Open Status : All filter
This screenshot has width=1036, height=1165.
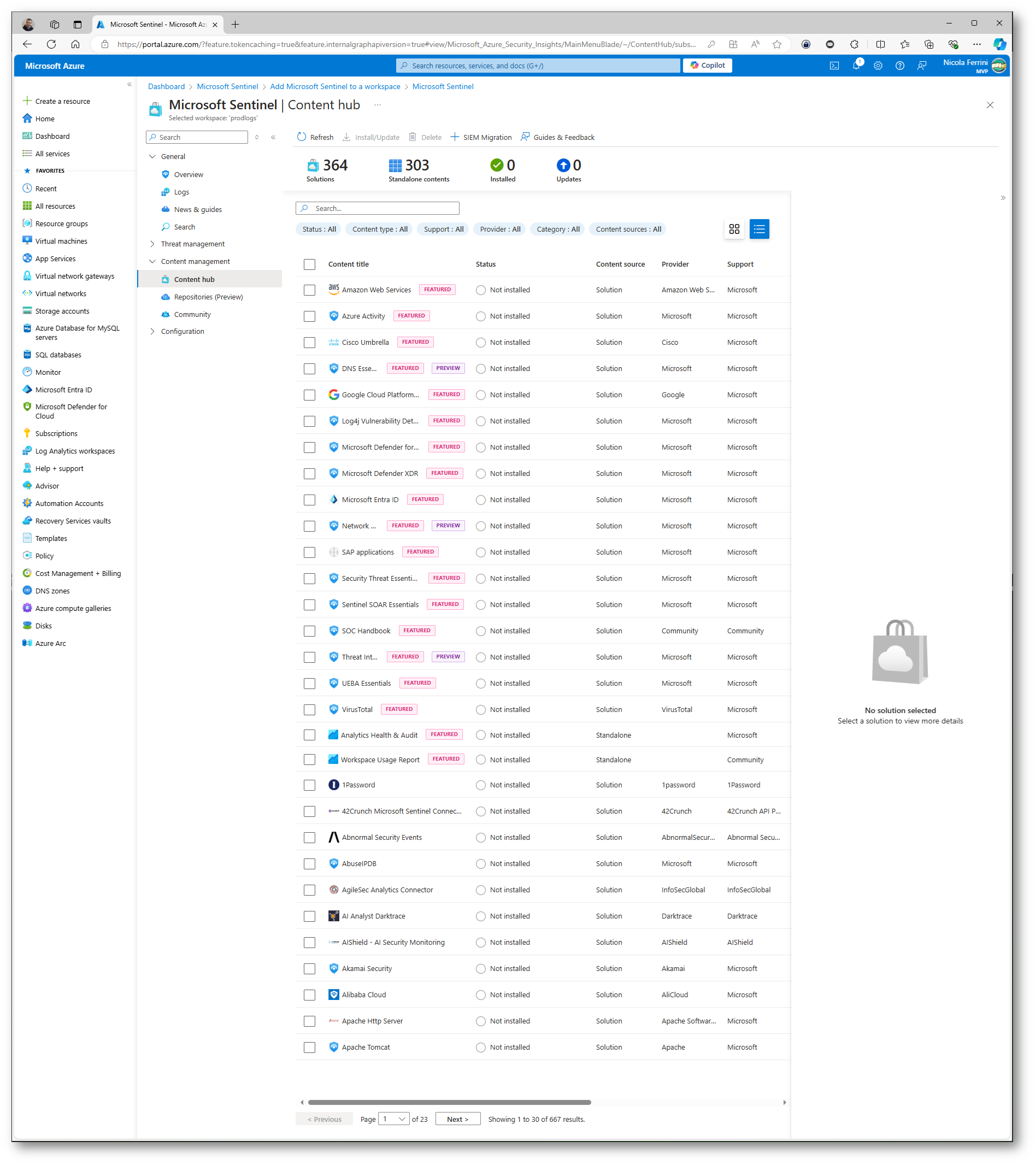click(319, 229)
